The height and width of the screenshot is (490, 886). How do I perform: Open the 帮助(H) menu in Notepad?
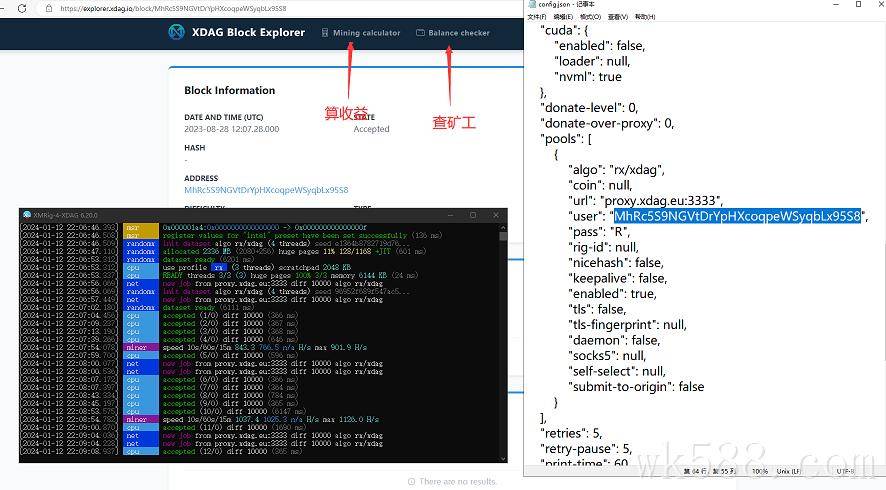point(645,17)
